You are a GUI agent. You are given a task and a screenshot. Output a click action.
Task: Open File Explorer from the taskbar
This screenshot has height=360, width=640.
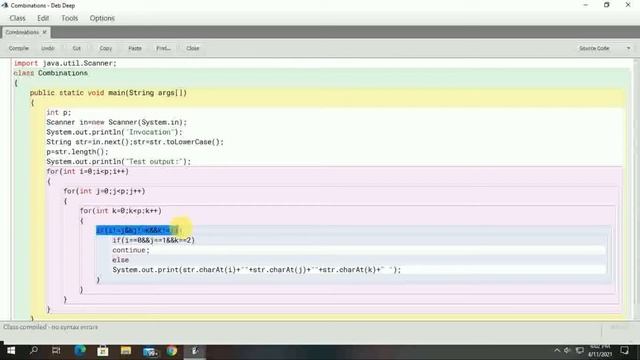pos(126,351)
